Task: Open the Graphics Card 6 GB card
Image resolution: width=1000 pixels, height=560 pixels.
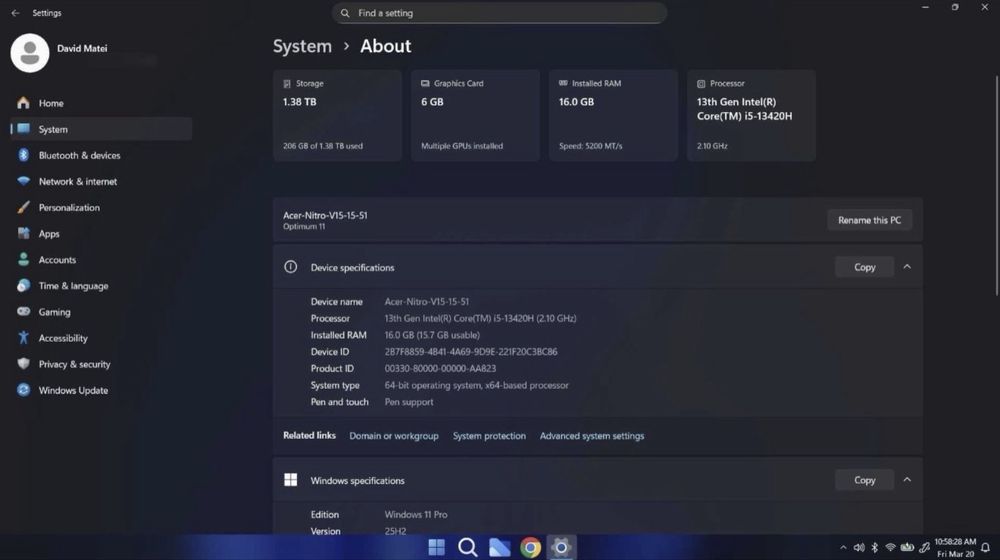Action: tap(476, 115)
